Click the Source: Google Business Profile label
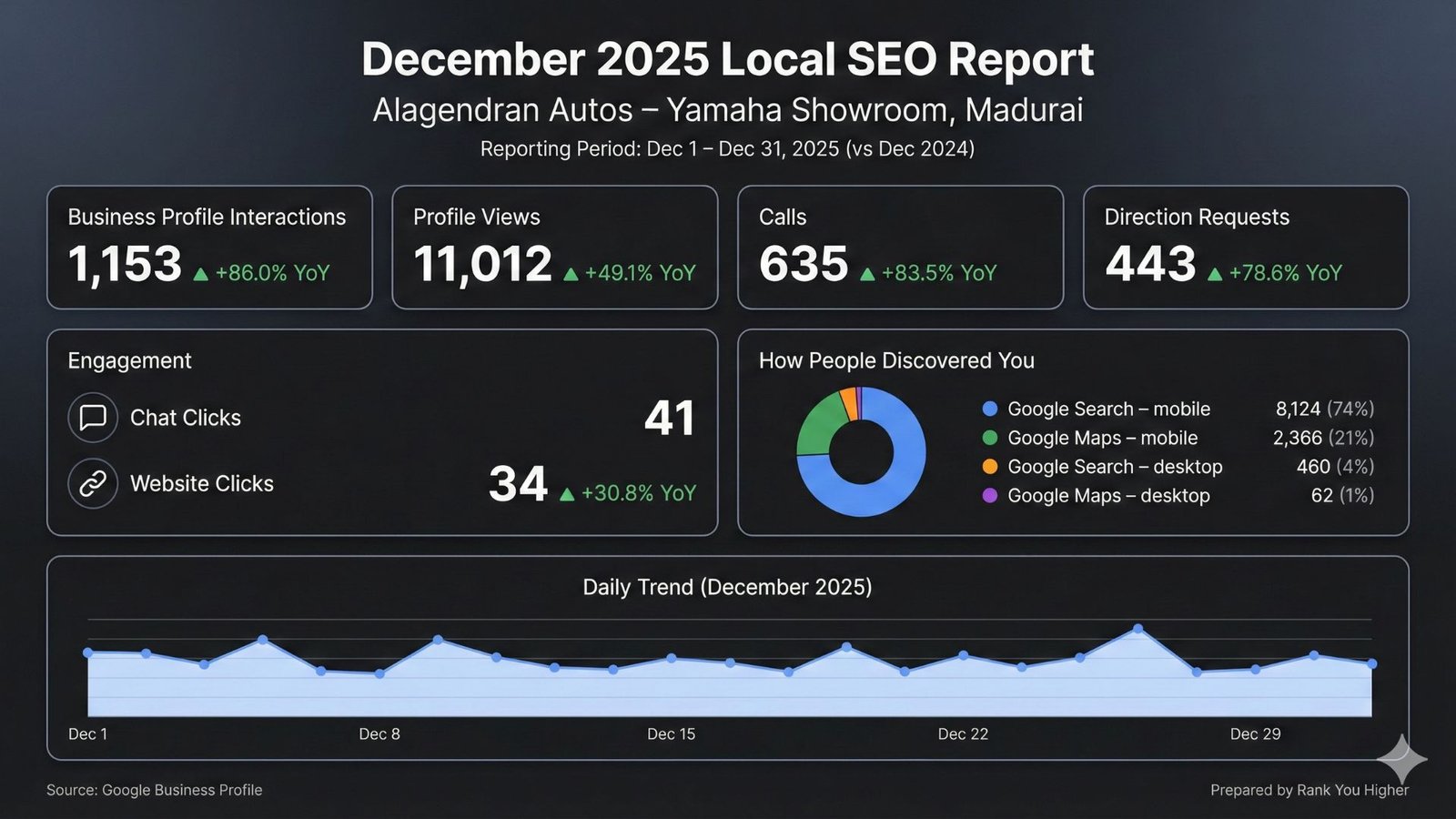1456x819 pixels. (154, 790)
